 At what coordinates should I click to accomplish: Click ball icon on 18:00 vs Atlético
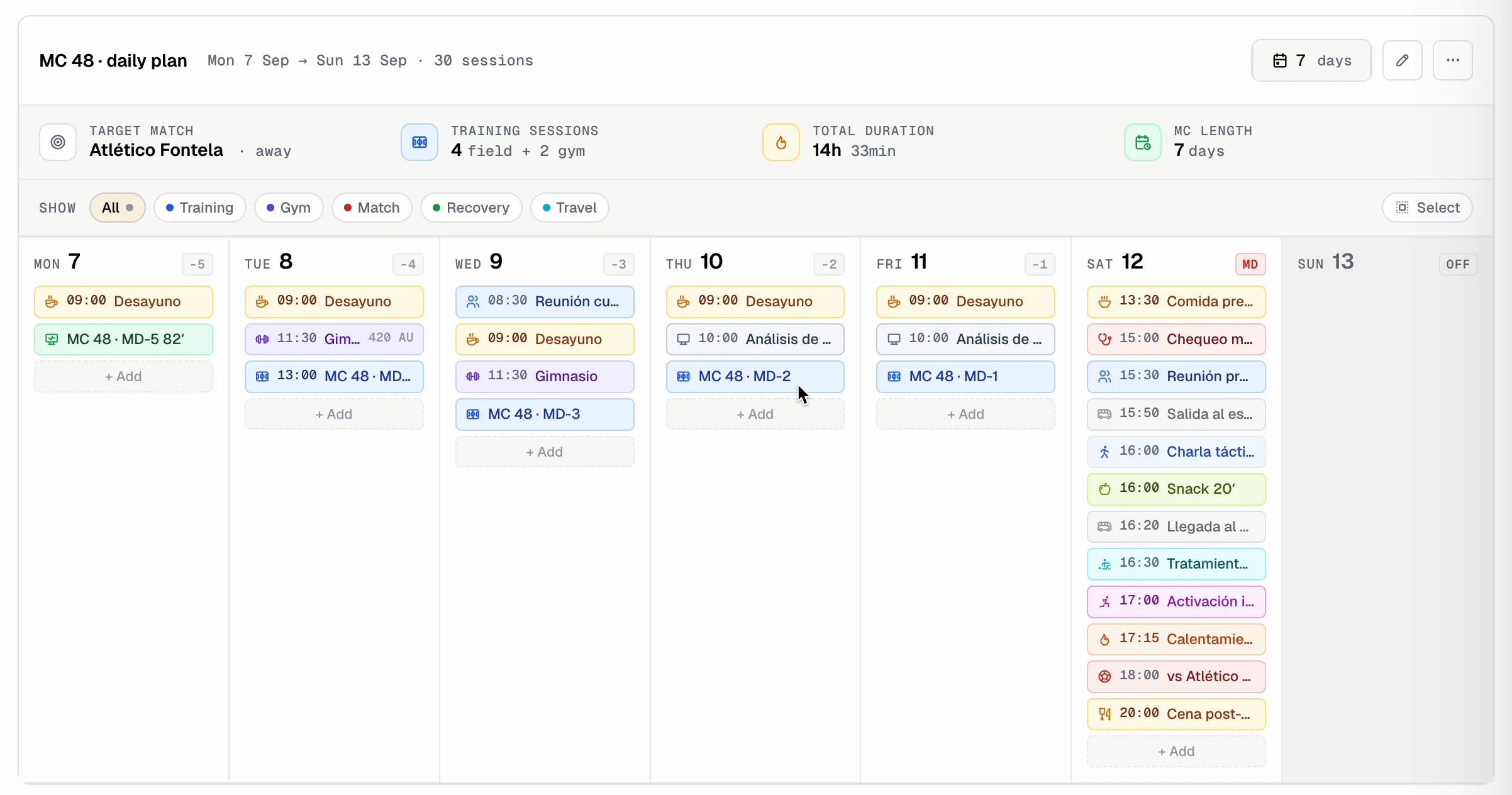[x=1104, y=677]
